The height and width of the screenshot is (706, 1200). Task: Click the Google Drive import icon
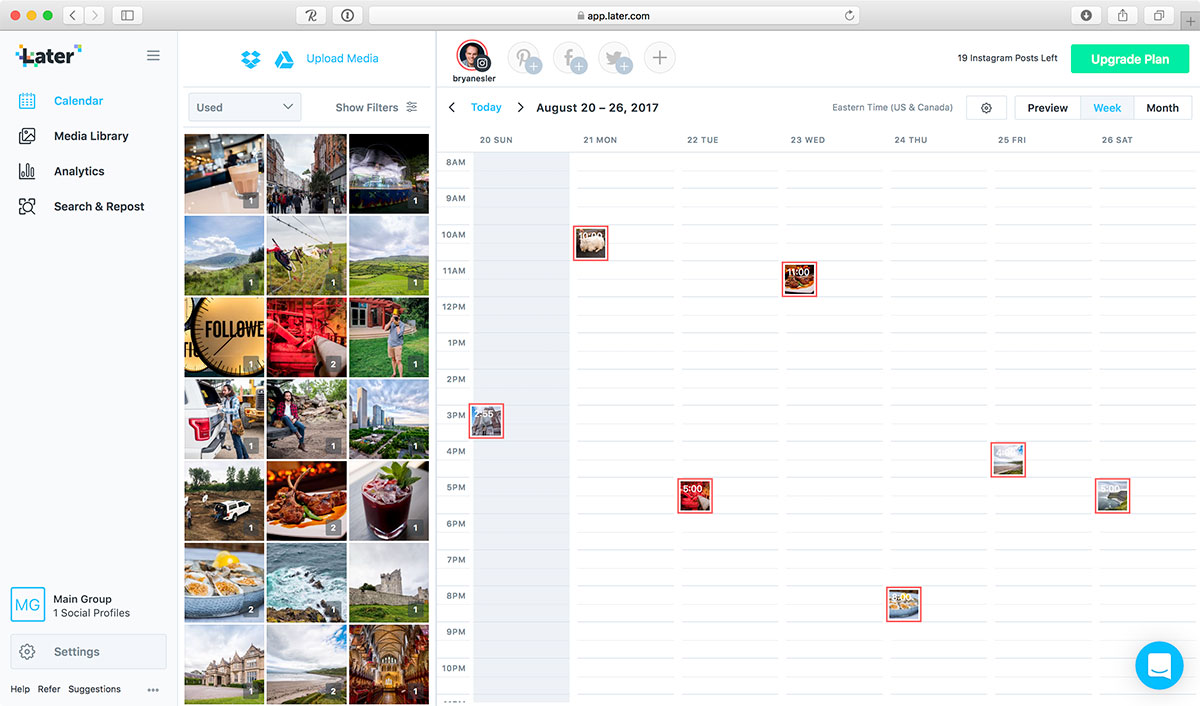pyautogui.click(x=283, y=59)
